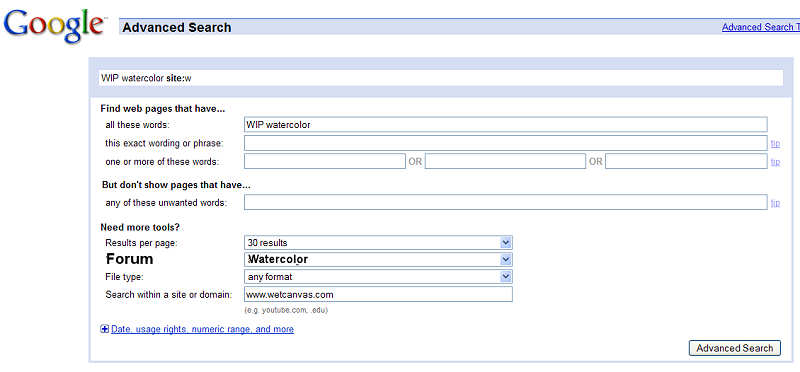800x372 pixels.
Task: Focus Search within a site field
Action: click(x=378, y=294)
